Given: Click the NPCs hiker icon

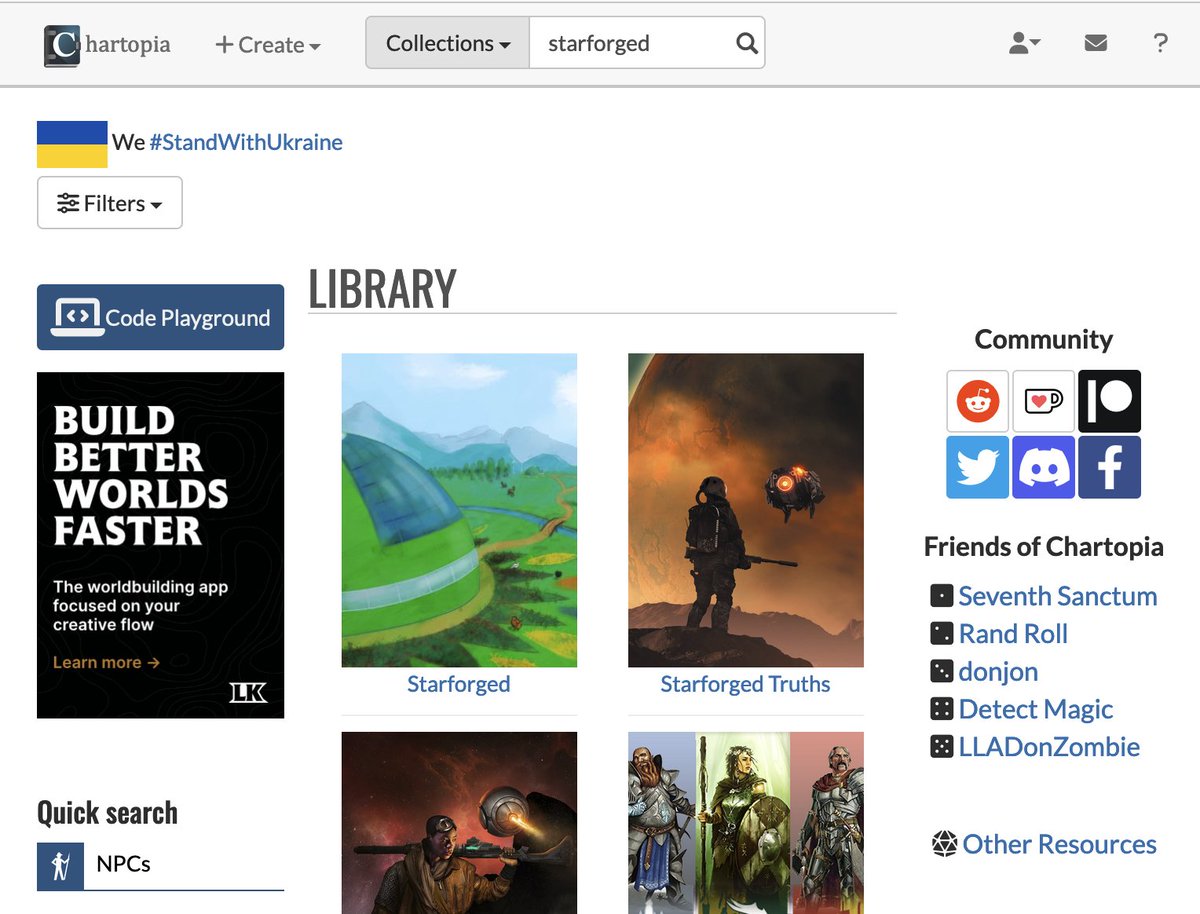Looking at the screenshot, I should coord(60,866).
